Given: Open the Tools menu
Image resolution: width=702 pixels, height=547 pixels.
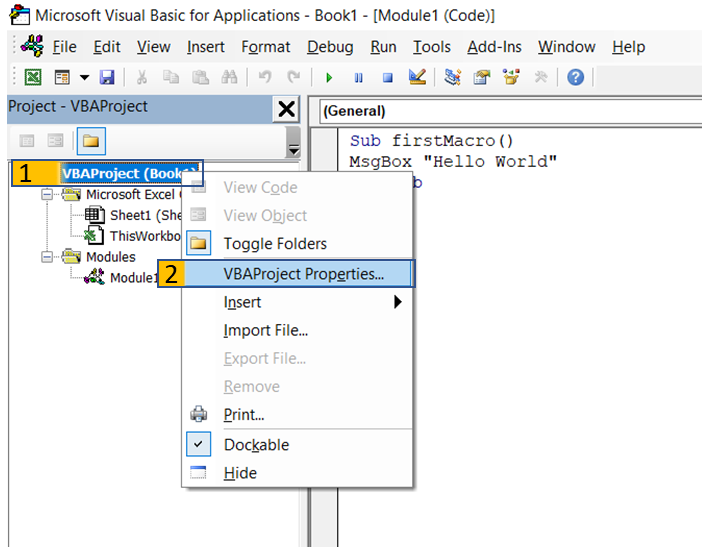Looking at the screenshot, I should [432, 47].
